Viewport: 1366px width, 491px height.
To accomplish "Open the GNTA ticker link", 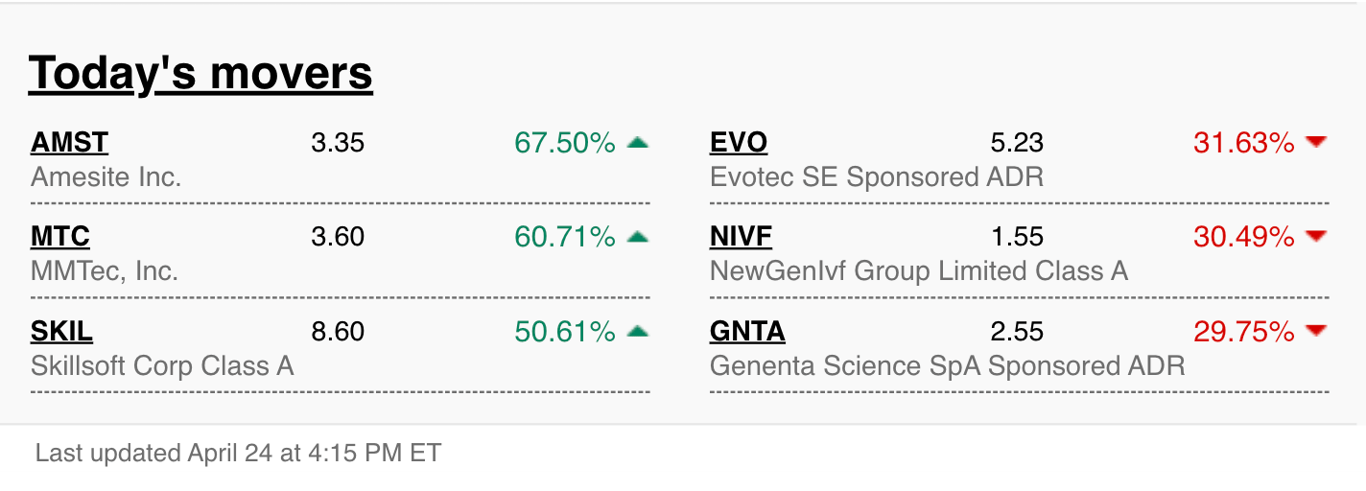I will click(747, 331).
